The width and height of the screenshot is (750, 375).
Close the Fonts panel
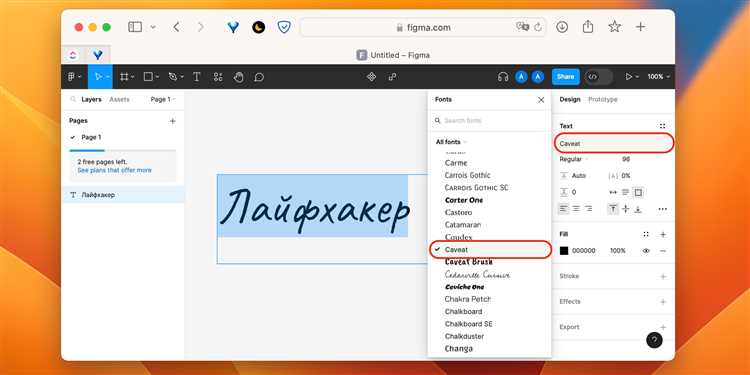coord(541,99)
